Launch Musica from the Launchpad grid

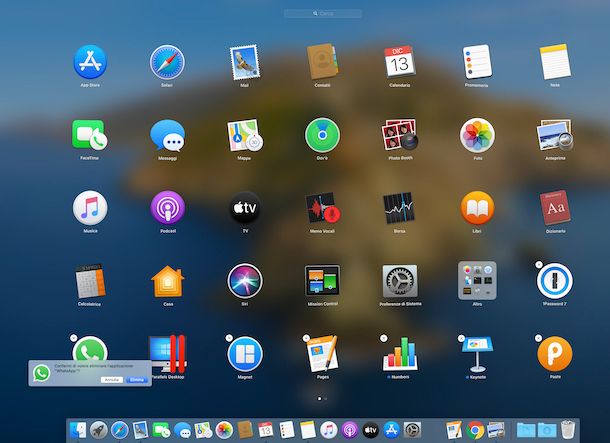click(x=90, y=208)
